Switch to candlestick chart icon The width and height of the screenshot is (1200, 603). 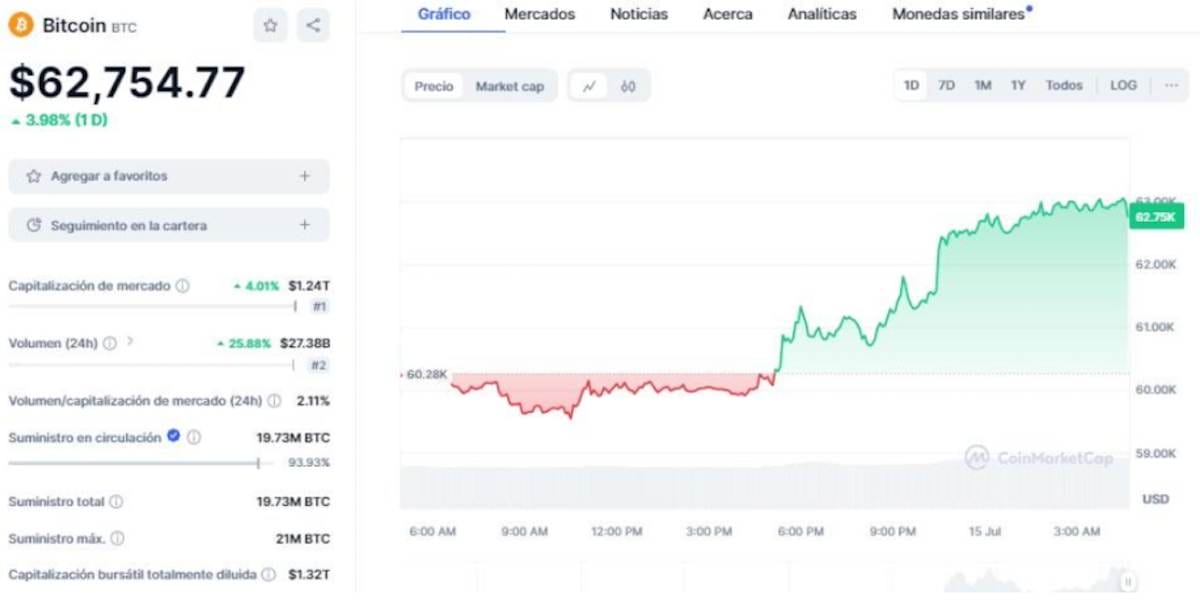point(628,86)
